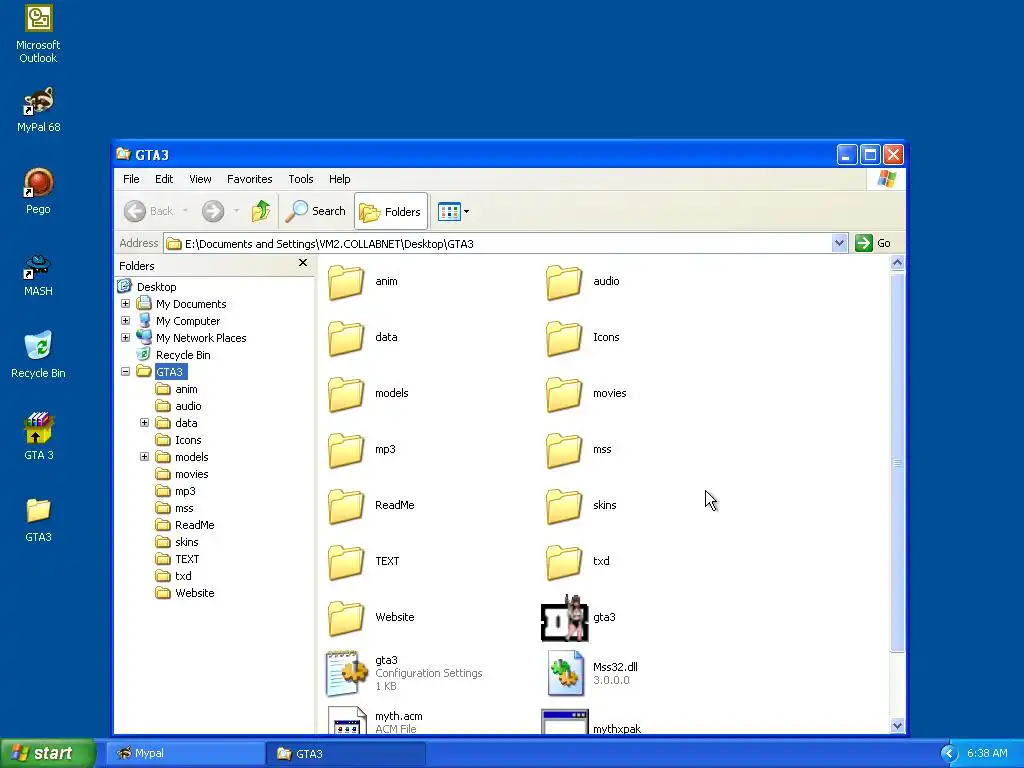Open the Tools menu
The image size is (1024, 768).
(300, 179)
